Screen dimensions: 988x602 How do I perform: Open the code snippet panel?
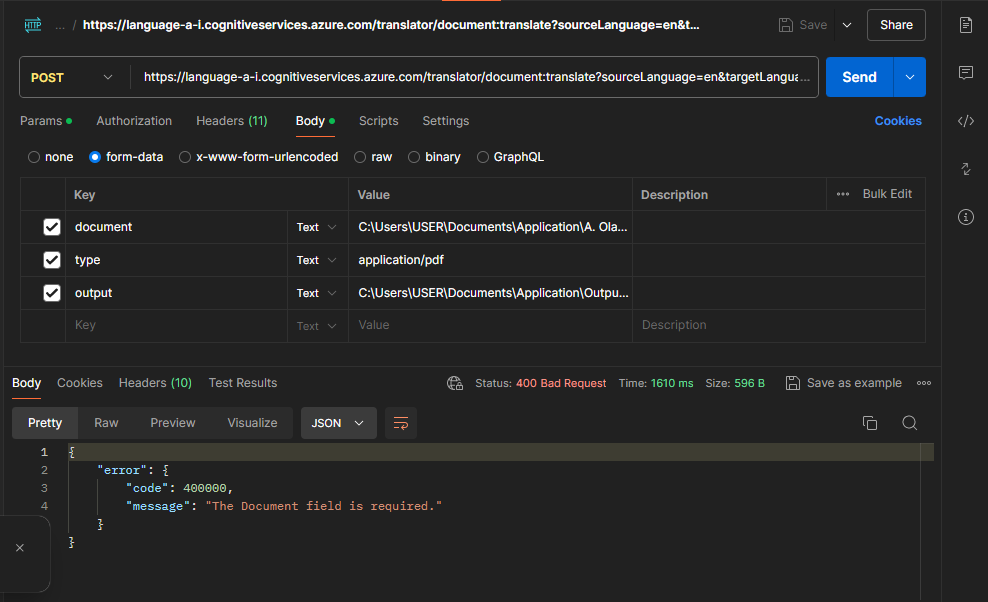point(965,120)
